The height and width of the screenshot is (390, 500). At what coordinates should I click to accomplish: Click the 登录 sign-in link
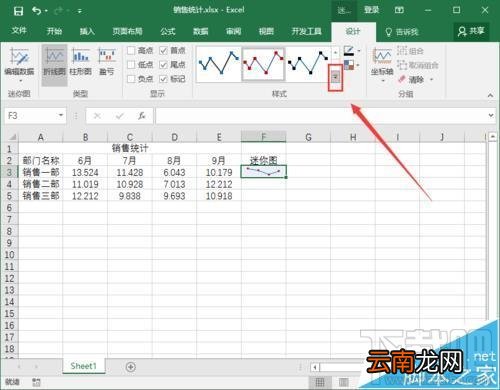pyautogui.click(x=371, y=10)
